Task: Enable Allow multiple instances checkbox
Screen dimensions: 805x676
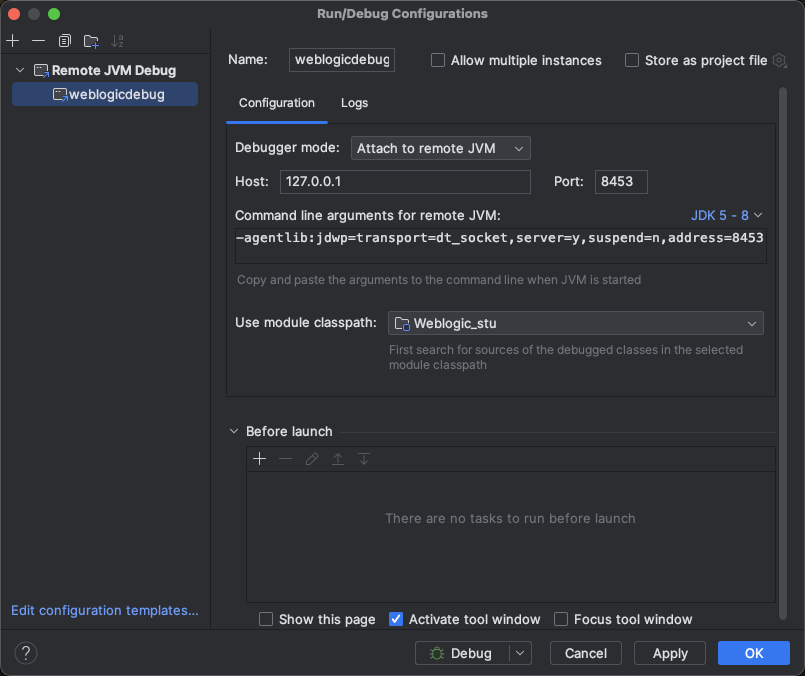Action: [438, 60]
